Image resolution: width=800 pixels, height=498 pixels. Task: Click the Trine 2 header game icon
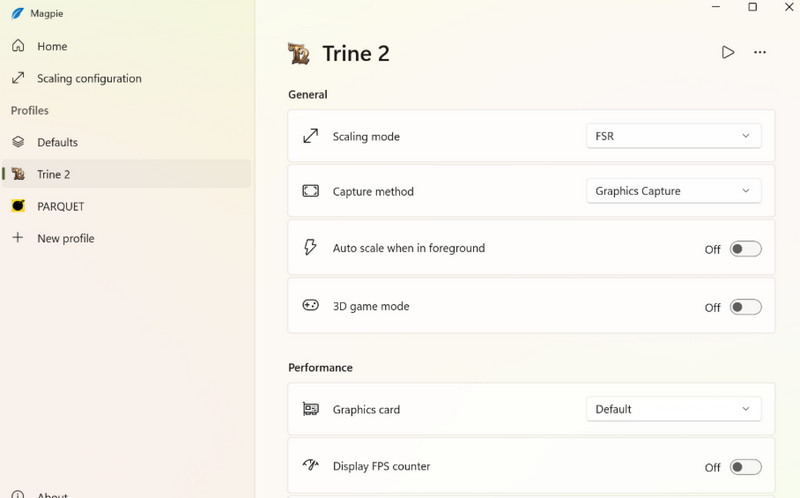pos(299,54)
